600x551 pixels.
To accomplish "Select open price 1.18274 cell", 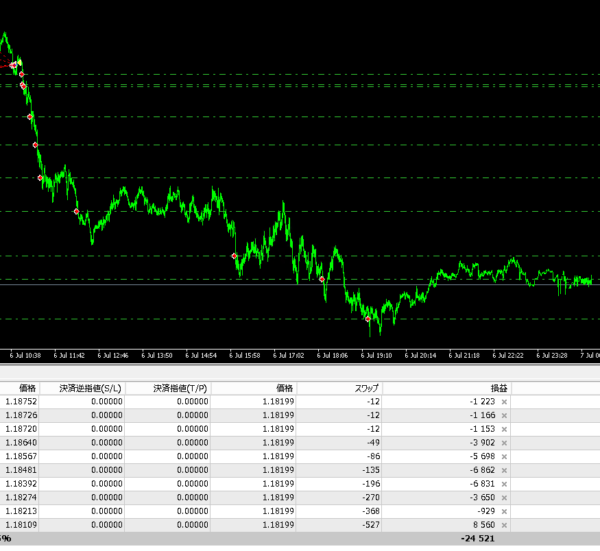I will pyautogui.click(x=19, y=497).
